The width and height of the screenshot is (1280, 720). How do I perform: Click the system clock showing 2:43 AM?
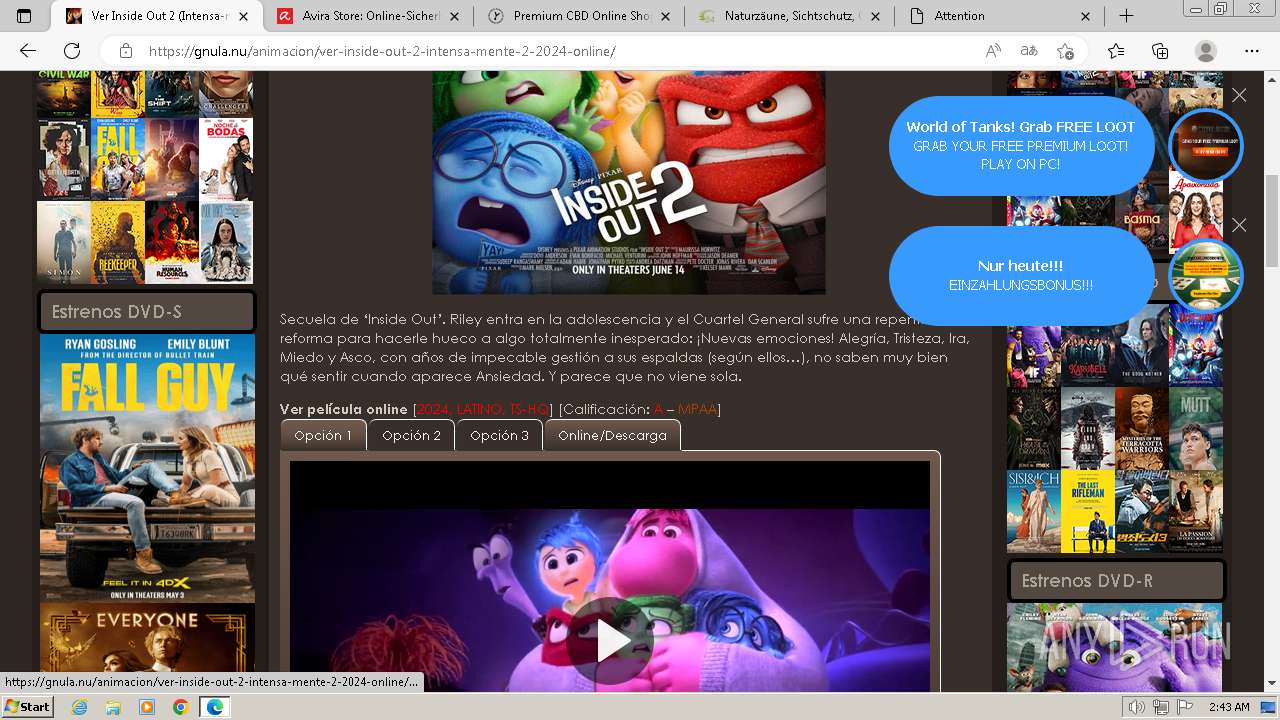tap(1229, 707)
